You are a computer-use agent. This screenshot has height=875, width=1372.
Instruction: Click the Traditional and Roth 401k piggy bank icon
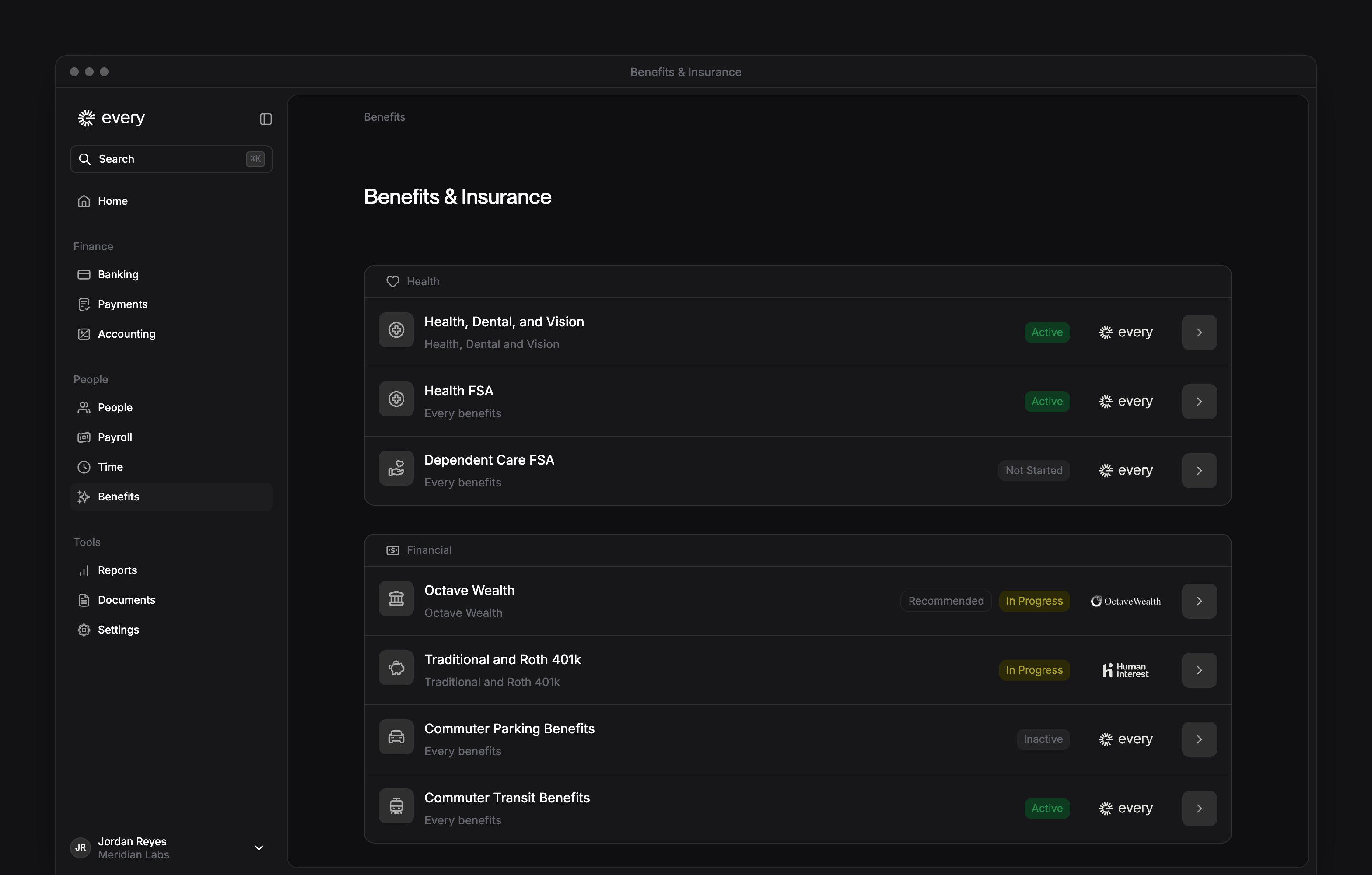pyautogui.click(x=396, y=668)
